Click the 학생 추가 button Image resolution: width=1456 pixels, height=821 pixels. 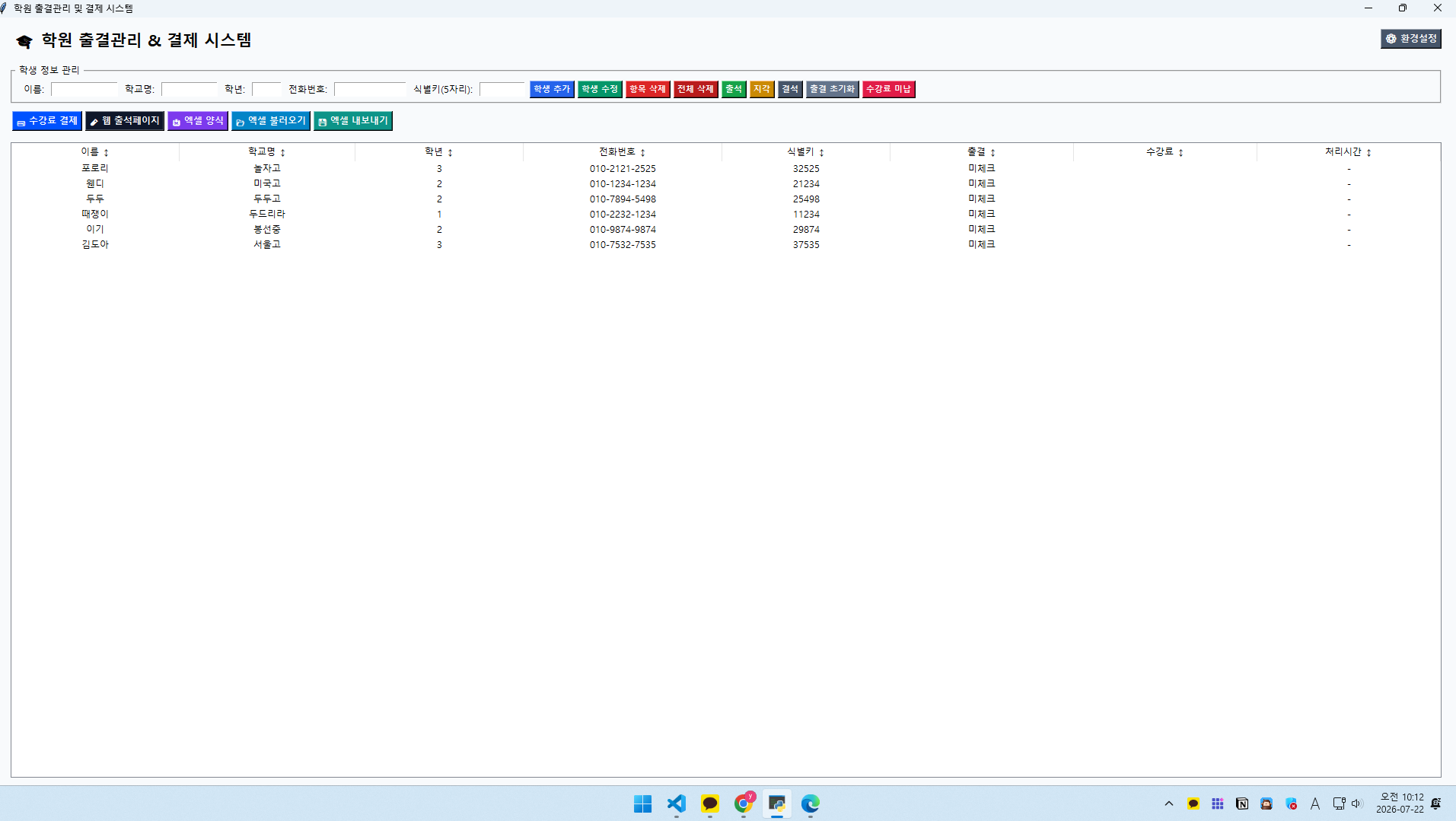[x=552, y=89]
